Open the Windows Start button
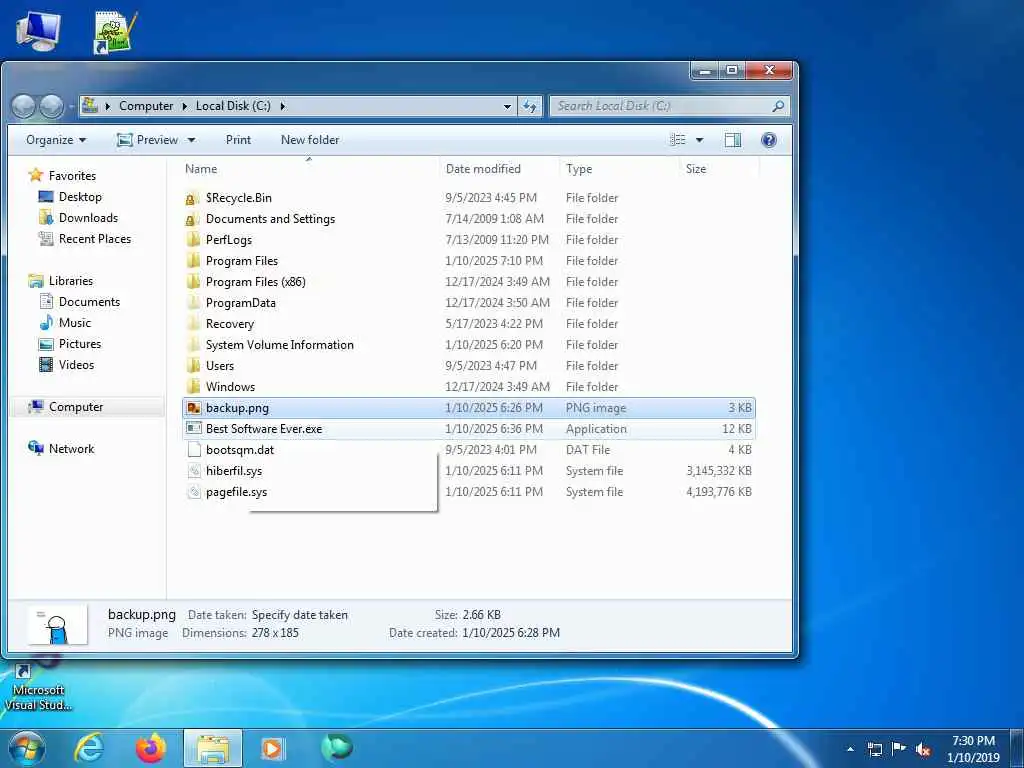The image size is (1024, 768). [27, 748]
